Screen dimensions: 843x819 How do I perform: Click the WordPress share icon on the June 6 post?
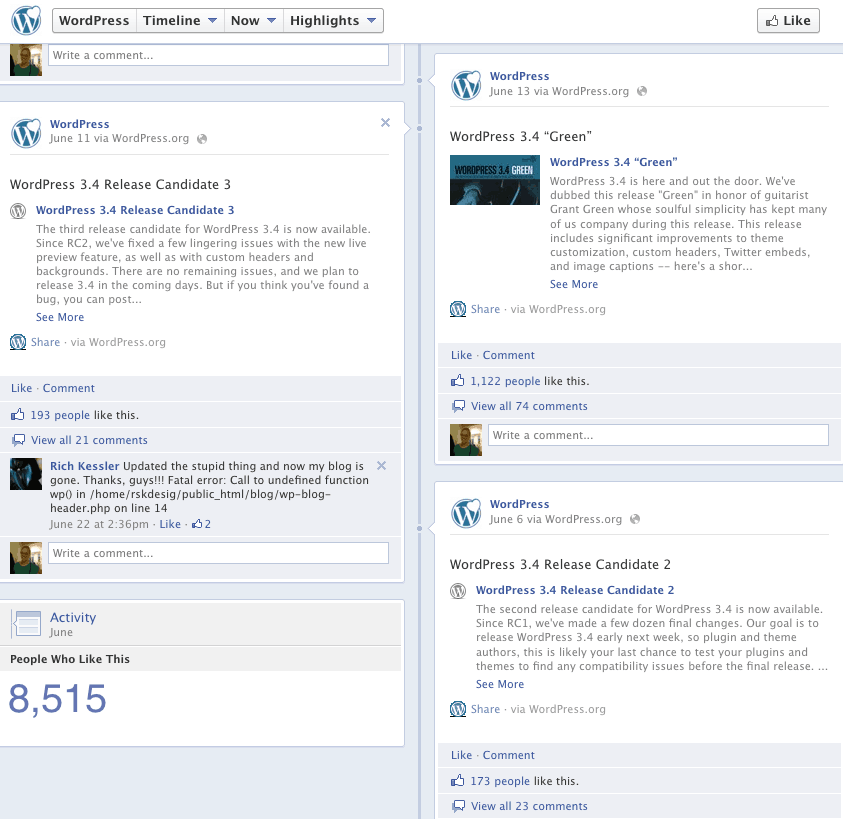(x=458, y=709)
